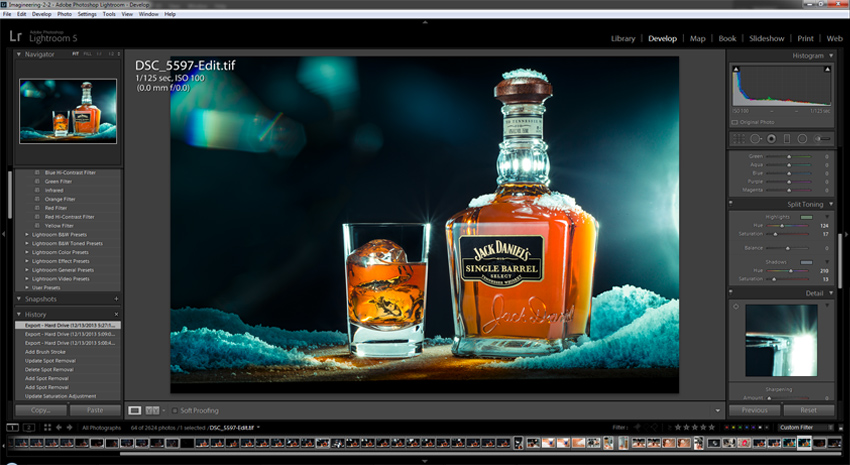
Task: Open main window display button 1
Action: tap(12, 428)
